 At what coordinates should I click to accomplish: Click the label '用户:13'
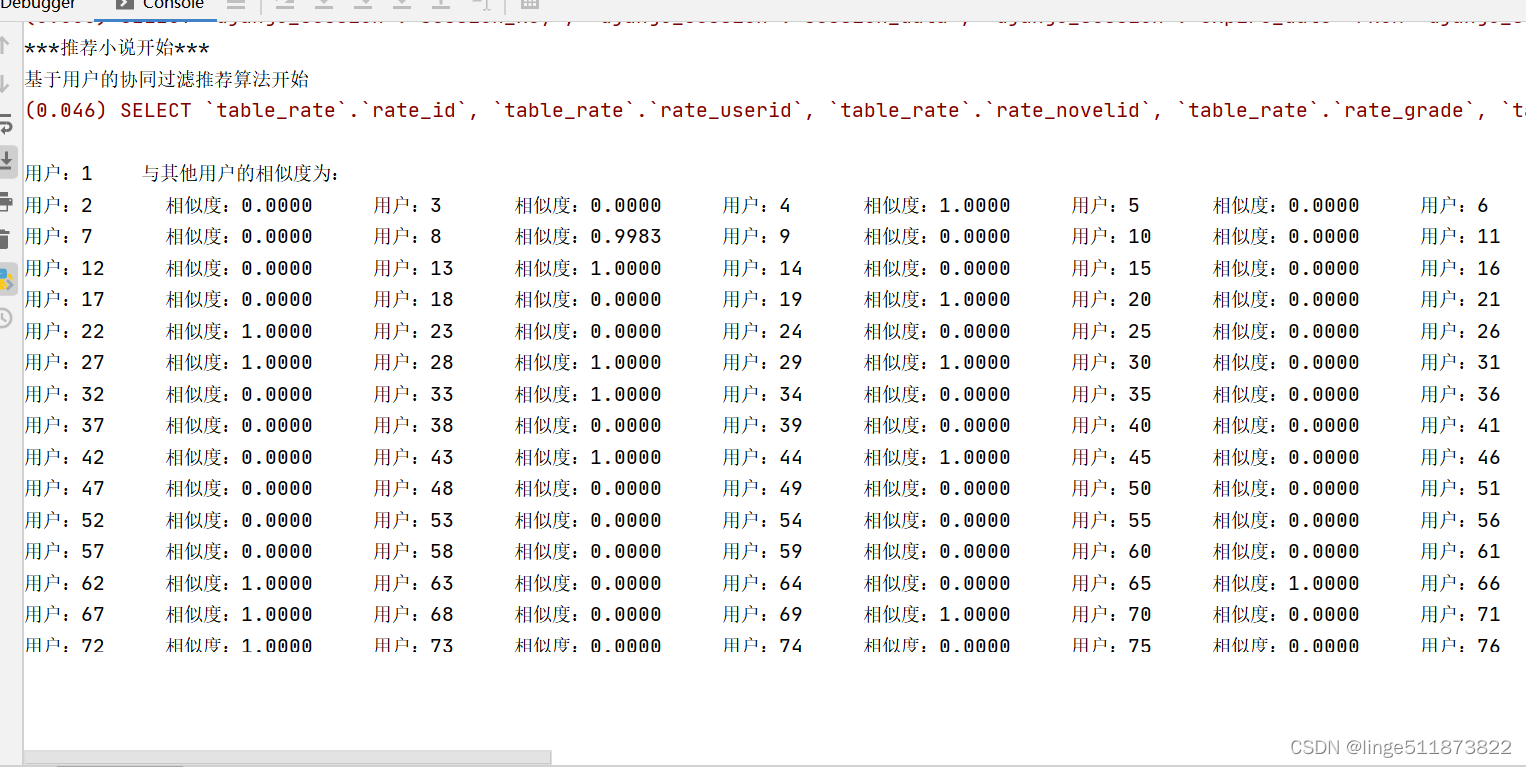pos(414,269)
